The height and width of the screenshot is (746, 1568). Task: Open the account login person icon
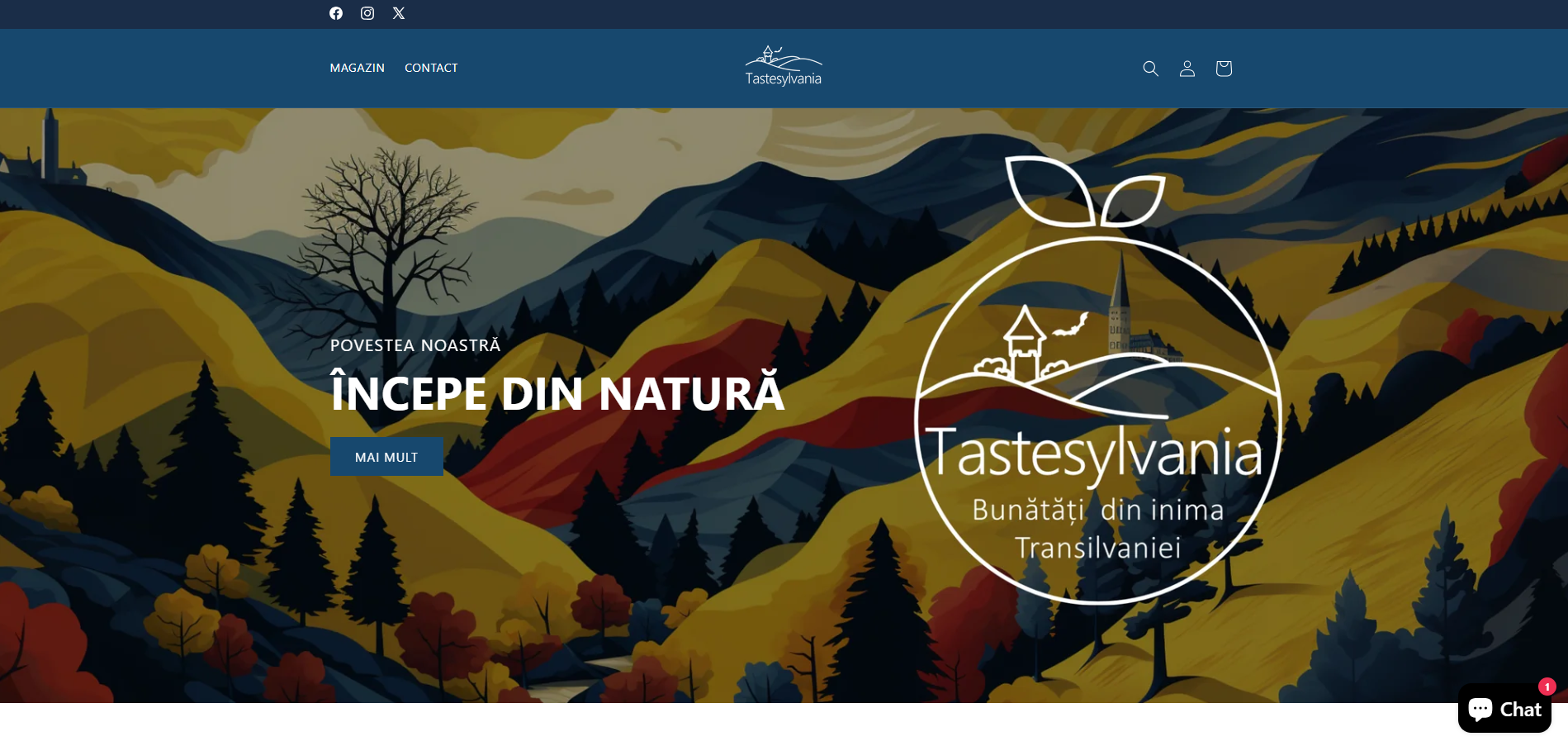1187,69
